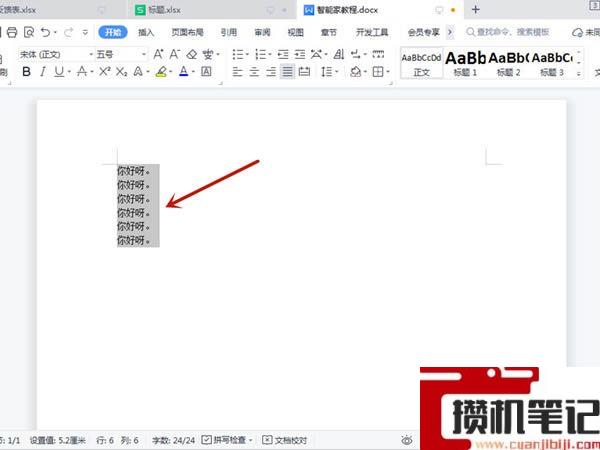Click the new tab plus button
Screen dimensions: 600x450
click(x=476, y=10)
